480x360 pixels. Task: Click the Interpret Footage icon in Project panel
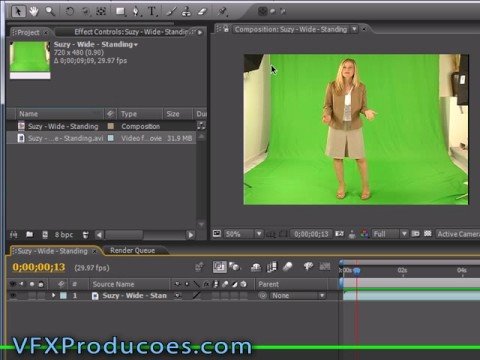14,235
